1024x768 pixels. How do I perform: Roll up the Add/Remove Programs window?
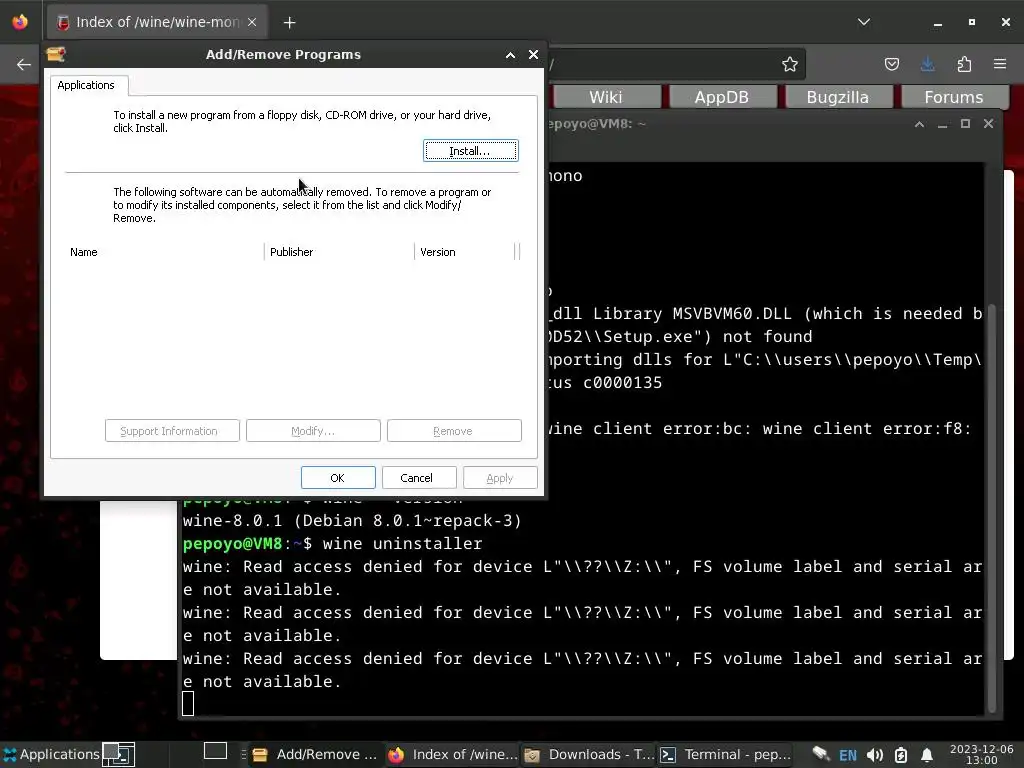(x=510, y=55)
